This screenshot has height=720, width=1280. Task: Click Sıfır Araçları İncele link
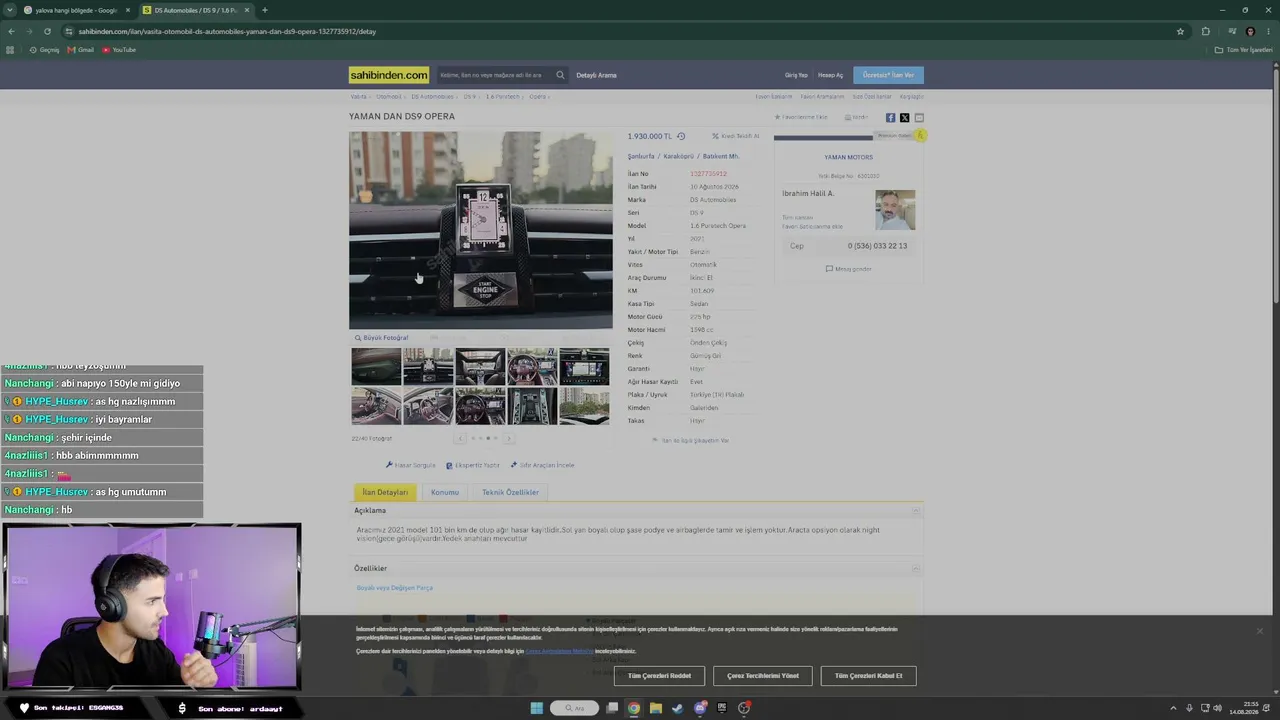(x=542, y=465)
